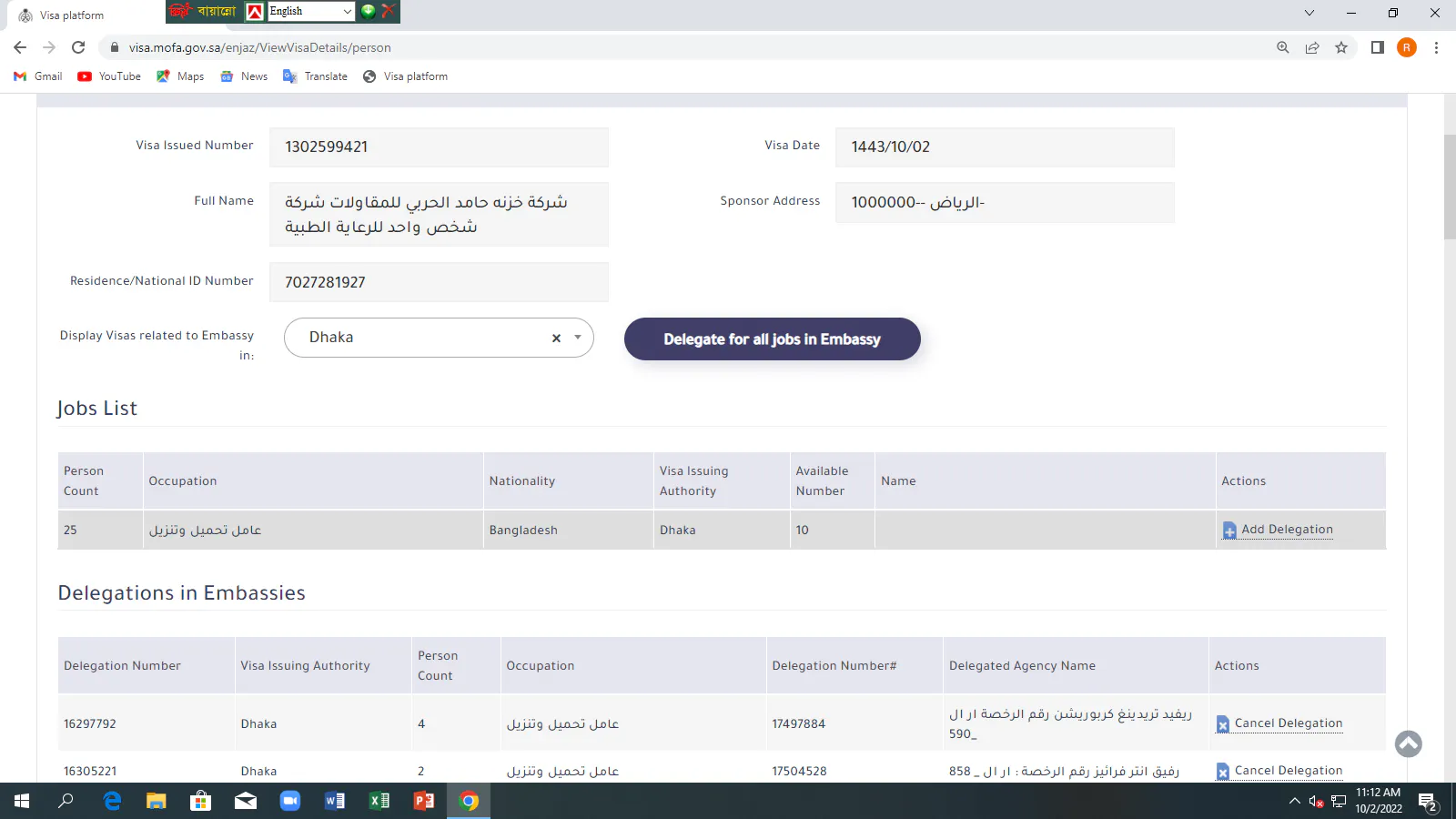Image resolution: width=1456 pixels, height=819 pixels.
Task: Open Translate bookmark
Action: [316, 76]
